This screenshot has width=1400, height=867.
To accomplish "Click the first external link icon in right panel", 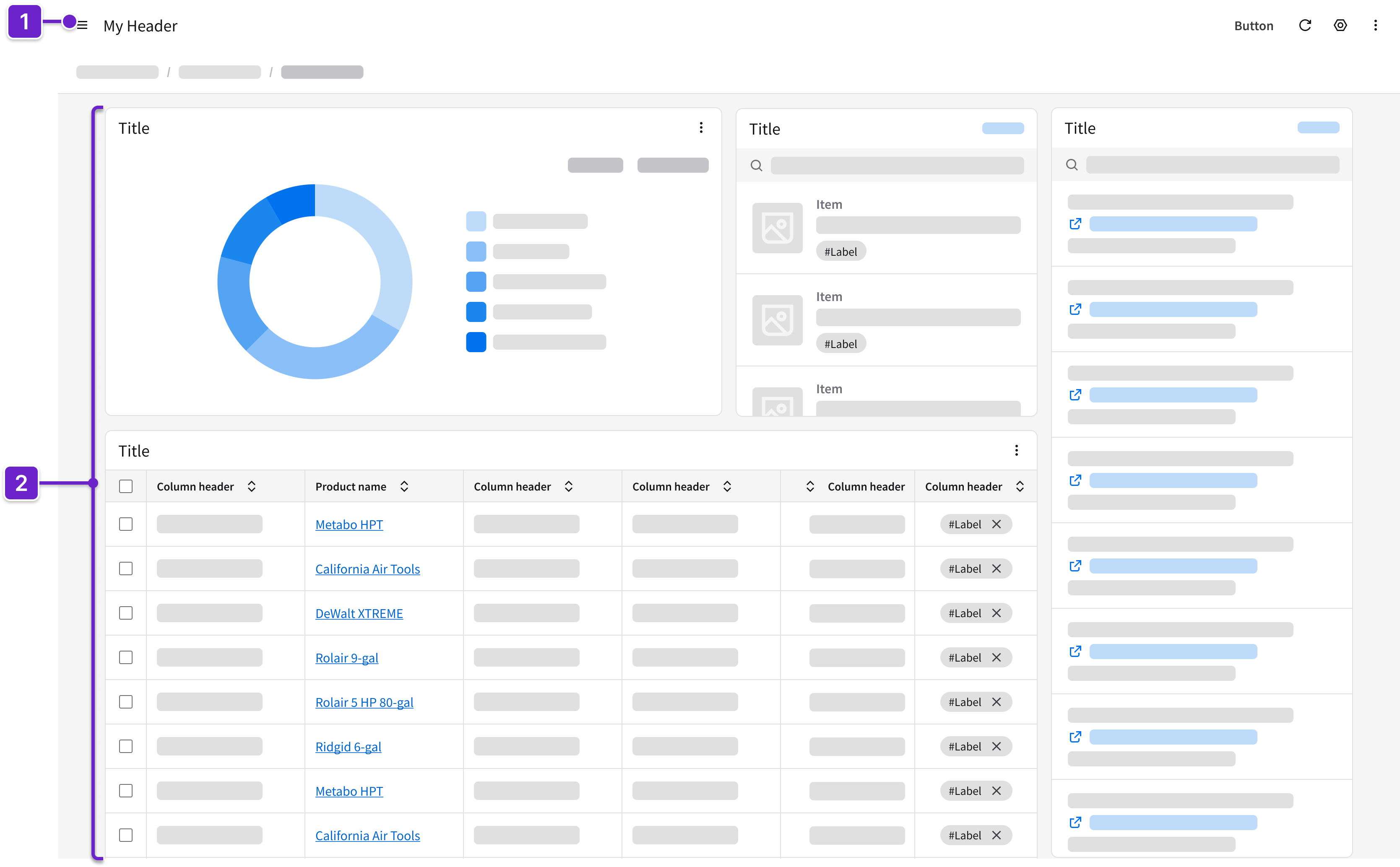I will 1075,223.
